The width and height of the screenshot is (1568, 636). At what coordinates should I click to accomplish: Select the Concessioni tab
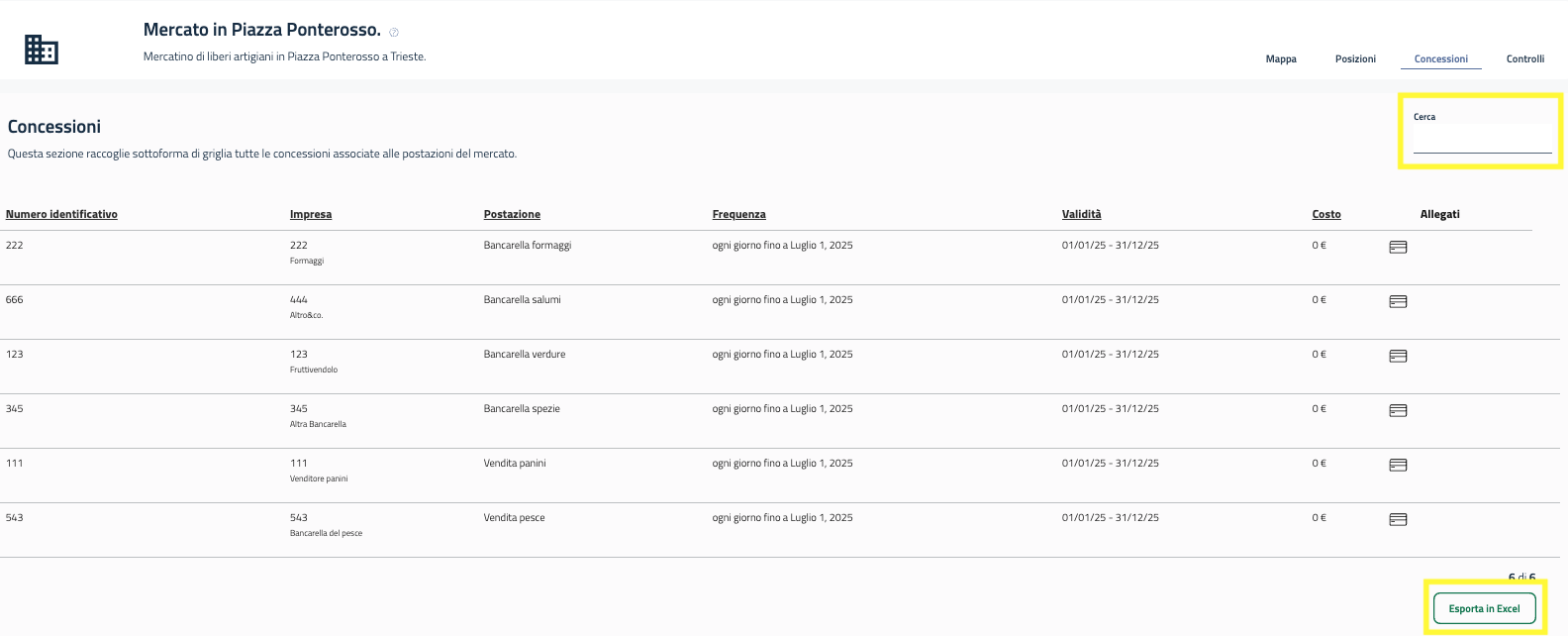pos(1440,59)
